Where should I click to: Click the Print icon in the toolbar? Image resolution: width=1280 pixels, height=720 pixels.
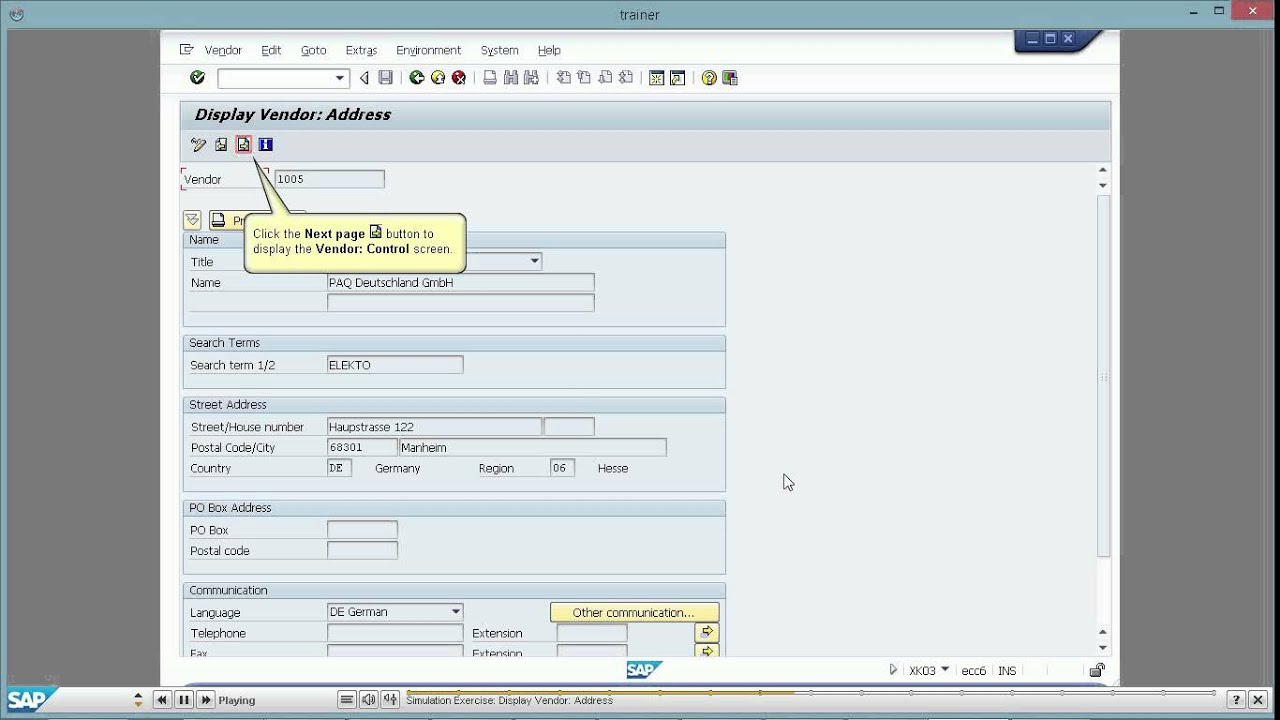pos(490,77)
